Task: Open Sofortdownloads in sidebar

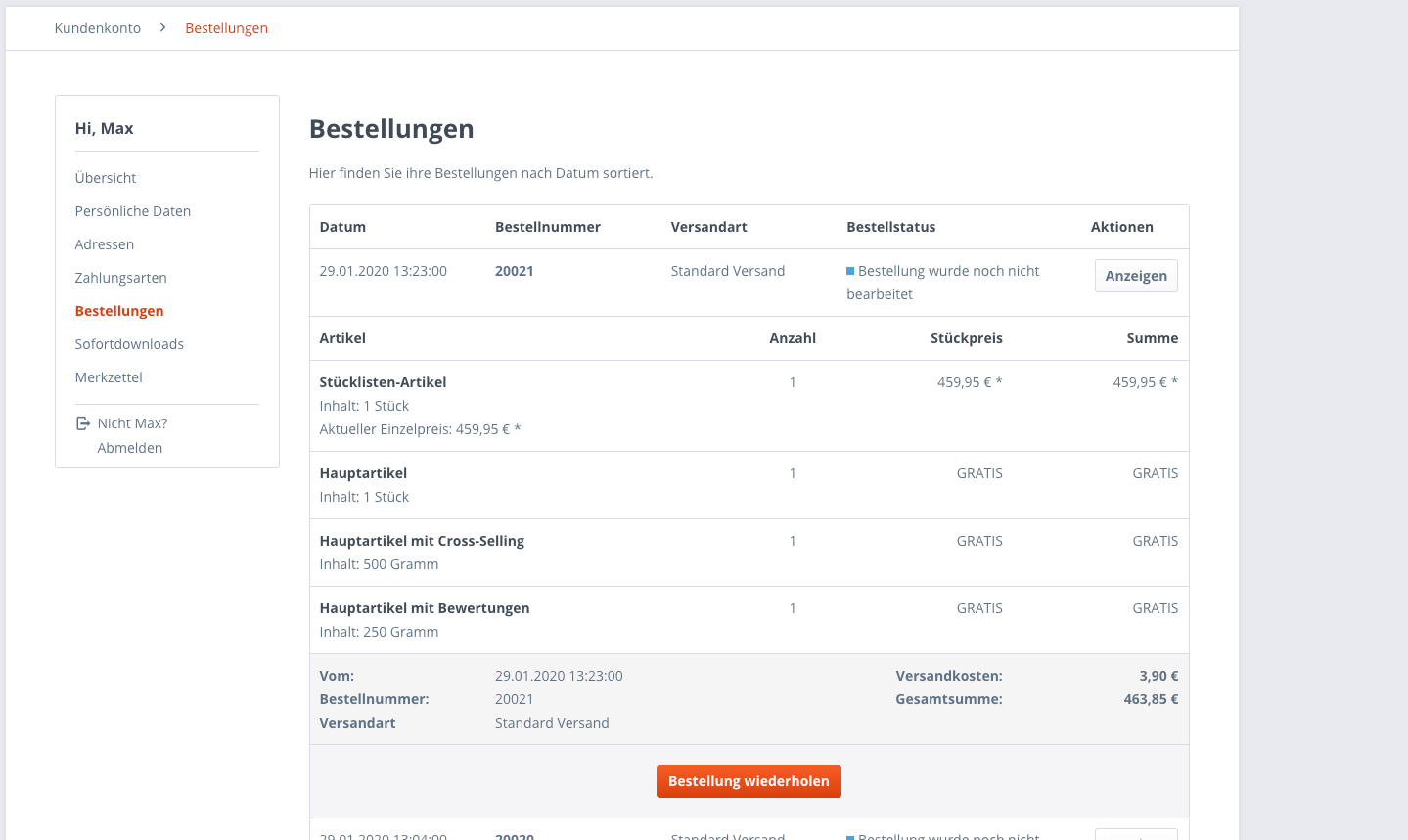Action: click(129, 344)
